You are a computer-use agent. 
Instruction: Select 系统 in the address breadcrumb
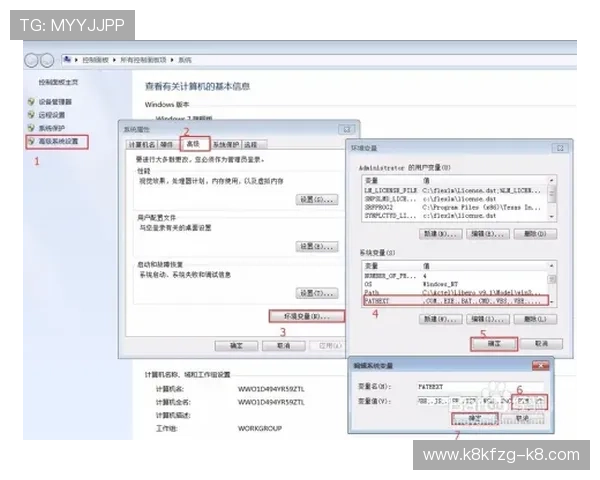click(185, 60)
